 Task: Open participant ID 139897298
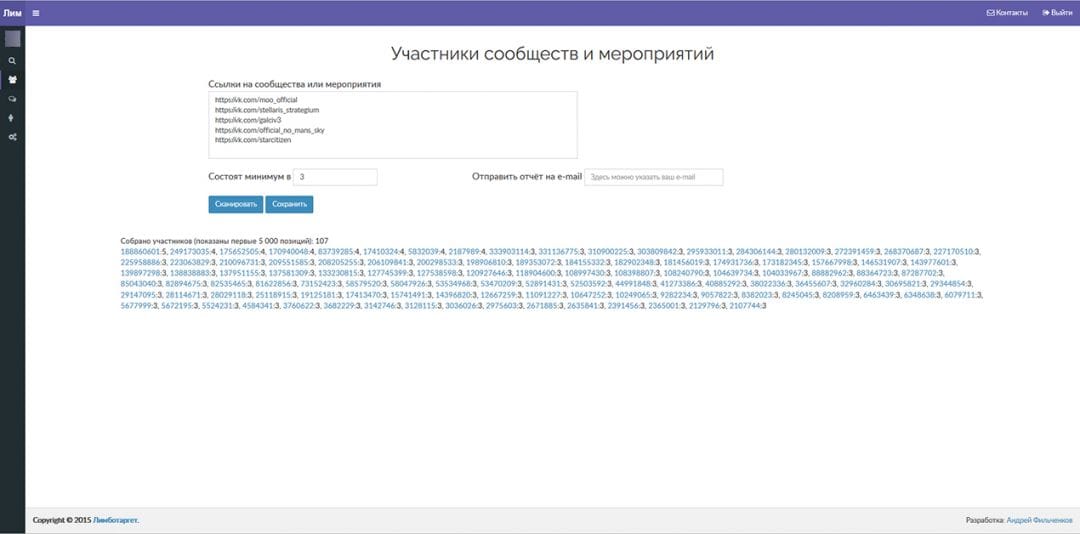tap(141, 274)
